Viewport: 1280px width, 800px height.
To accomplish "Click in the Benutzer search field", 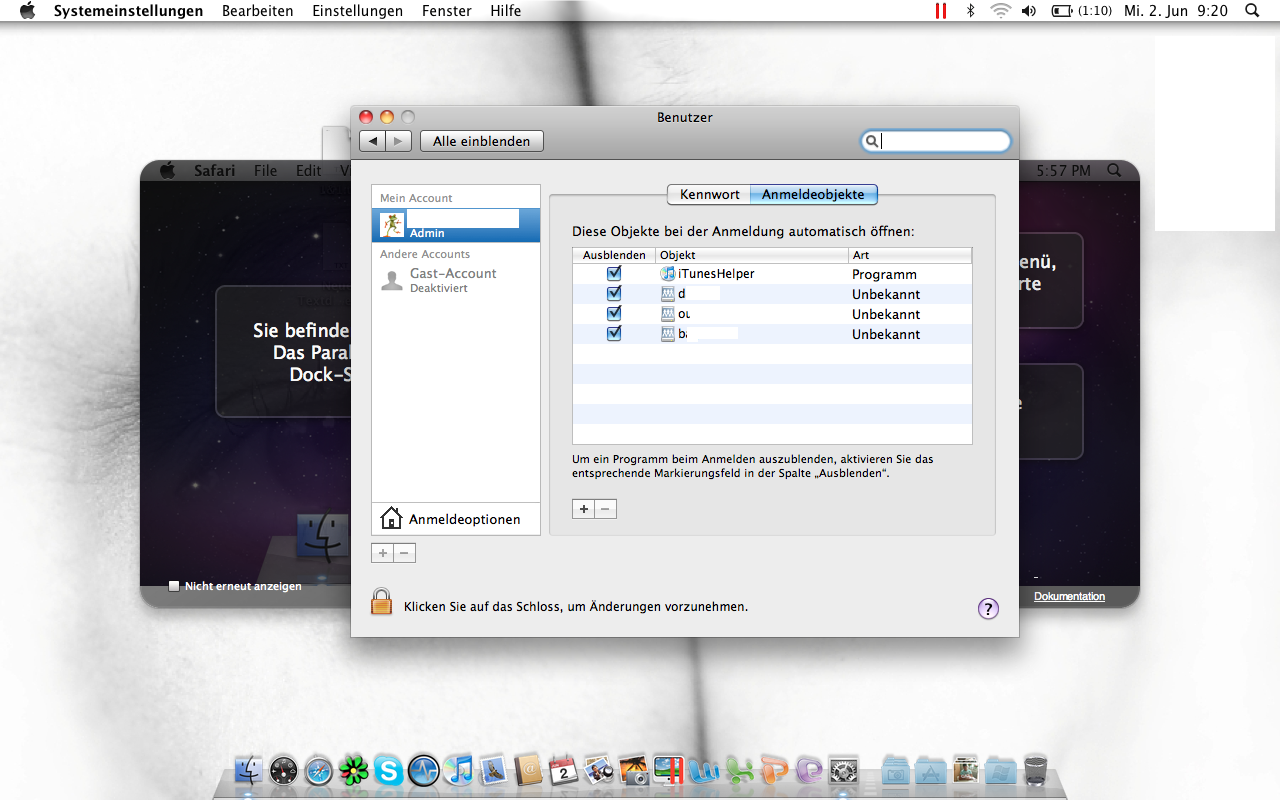I will 936,141.
